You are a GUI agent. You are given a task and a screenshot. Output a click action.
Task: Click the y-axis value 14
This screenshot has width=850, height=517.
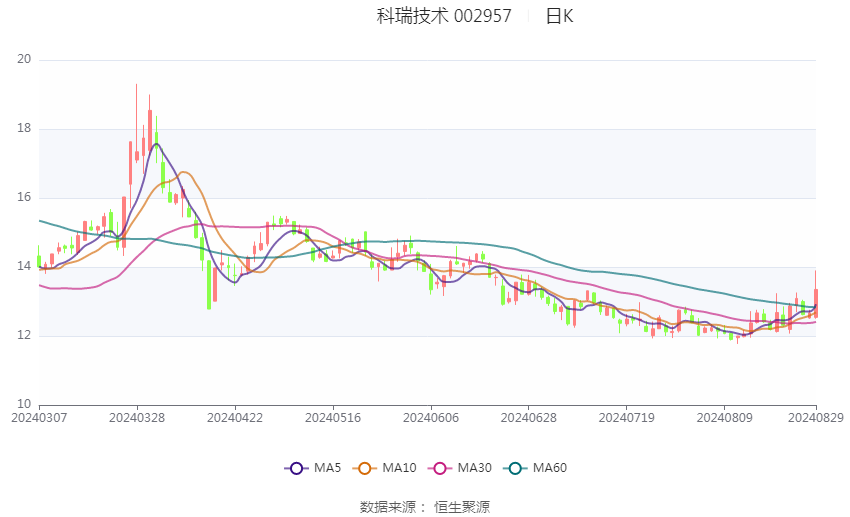[24, 266]
